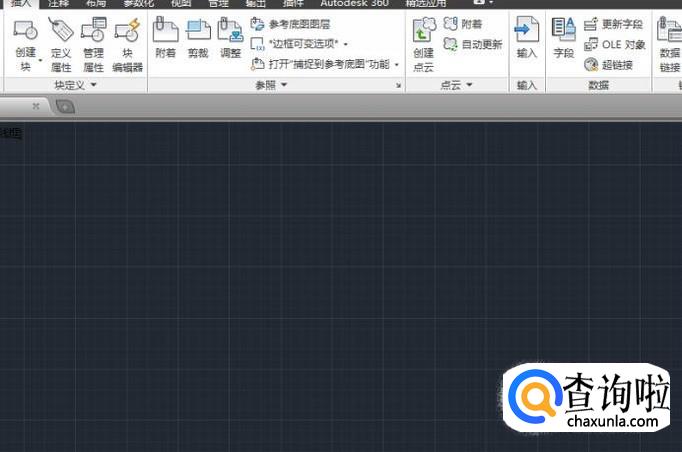Click the new drawing tab plus icon
The width and height of the screenshot is (682, 452).
click(x=66, y=107)
